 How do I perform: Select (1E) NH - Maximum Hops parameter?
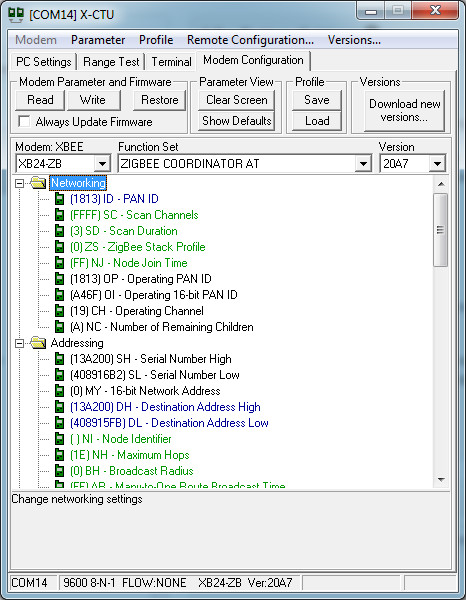(x=130, y=455)
